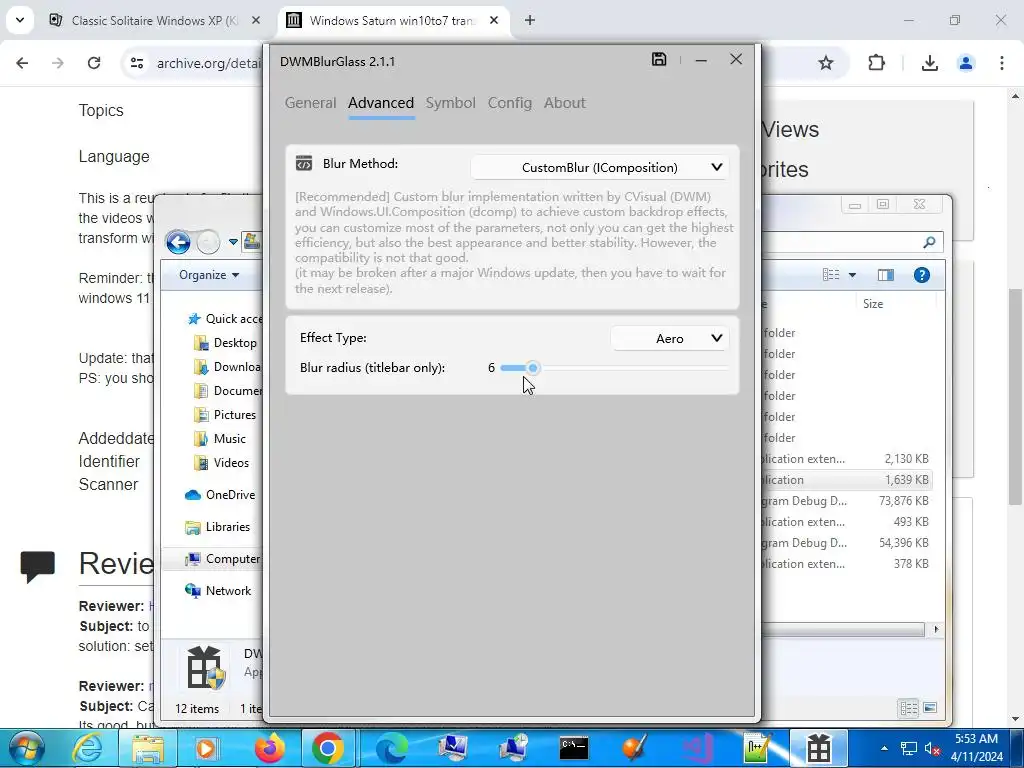The image size is (1024, 768).
Task: Open a new Chrome tab
Action: click(x=530, y=20)
